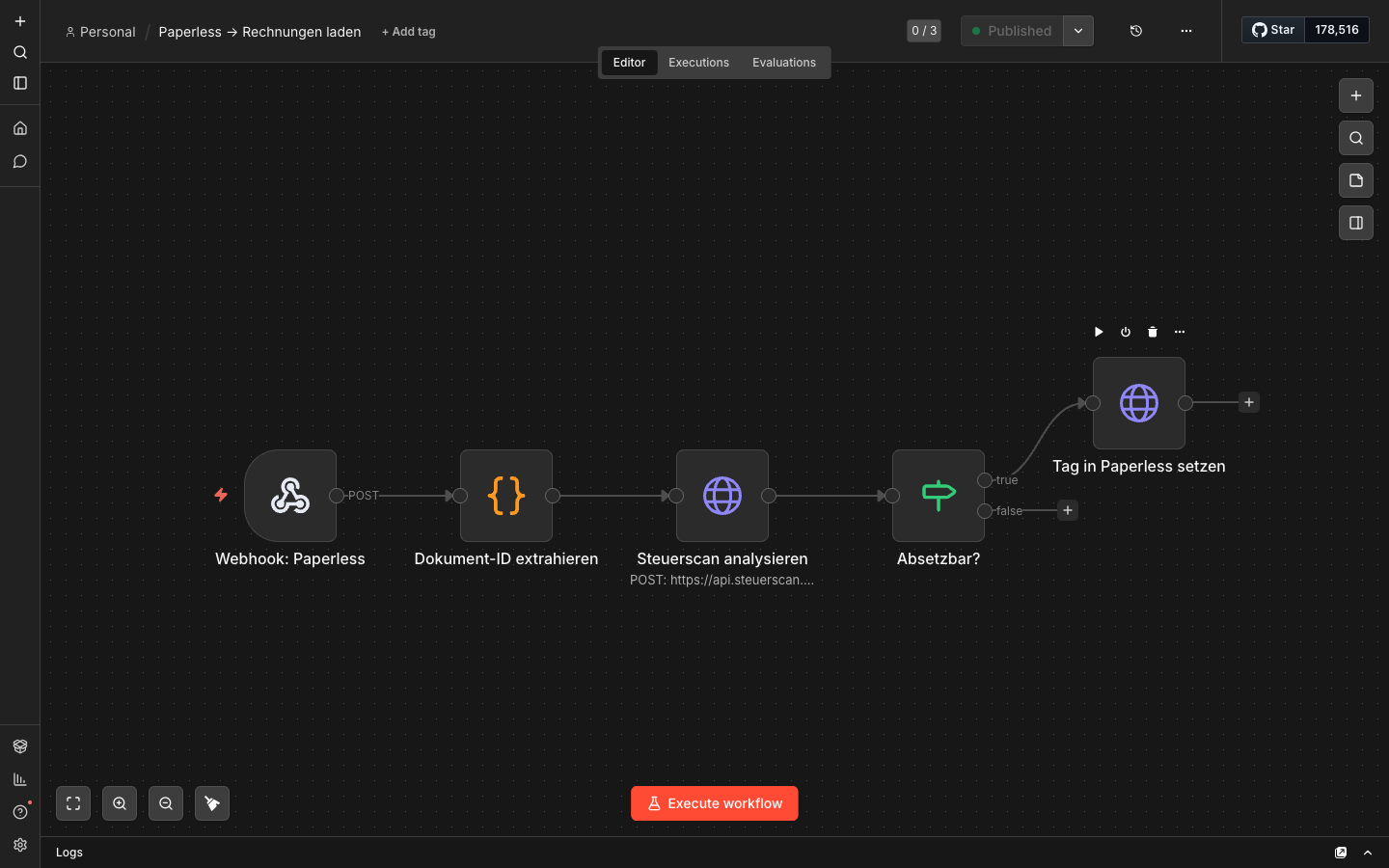Zoom in on the workflow canvas

[x=120, y=803]
